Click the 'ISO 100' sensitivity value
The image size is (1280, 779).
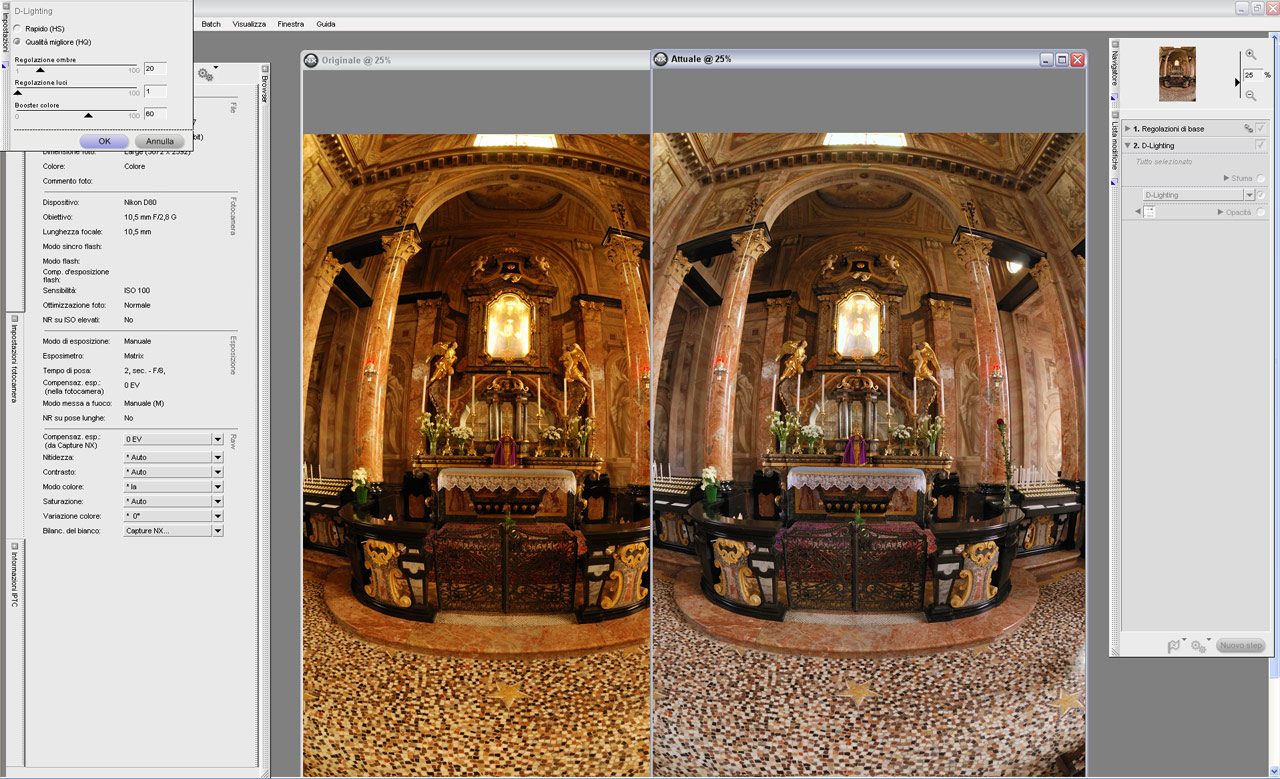tap(137, 290)
